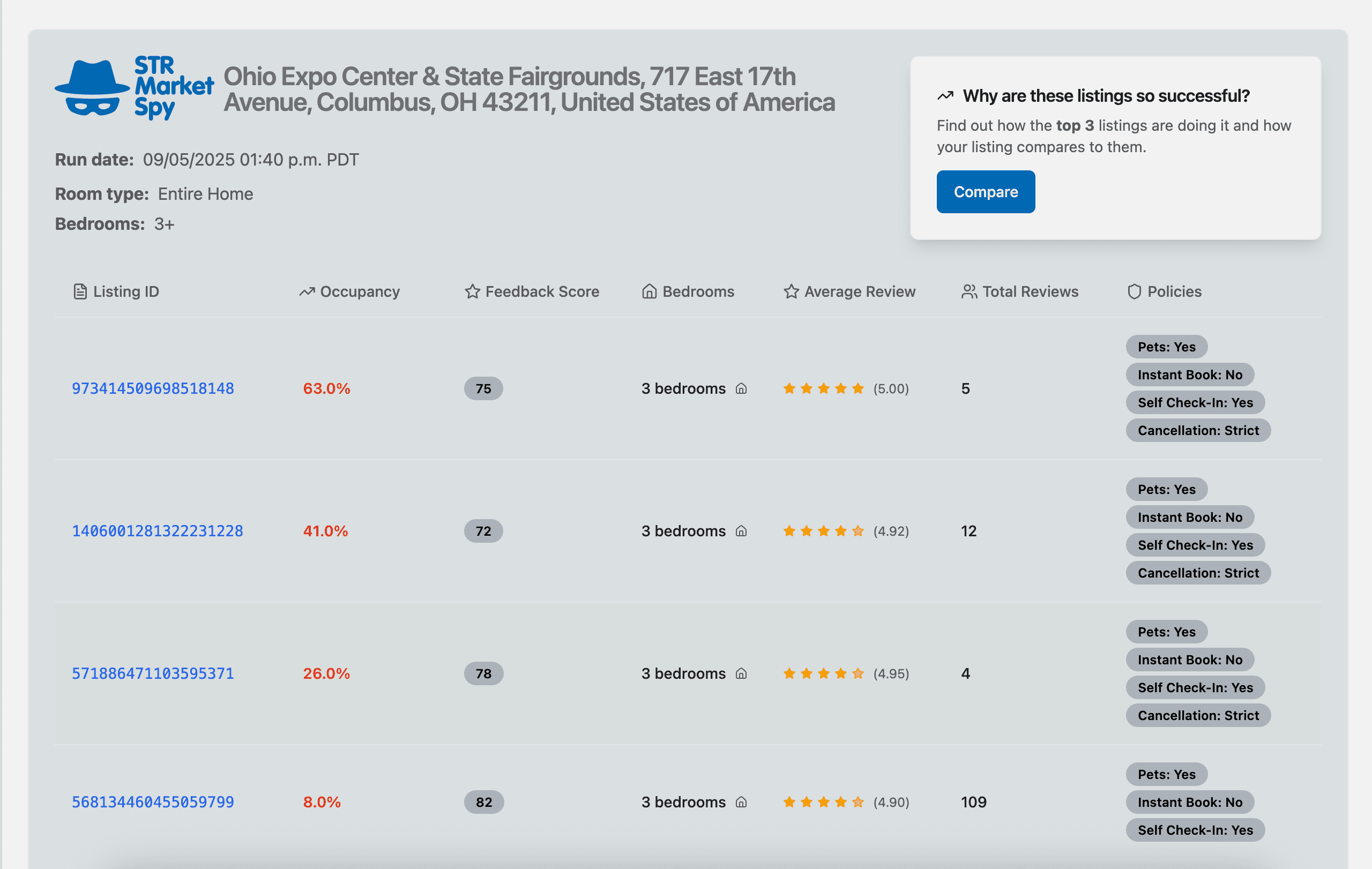Click the feedback score pill showing 75
Image resolution: width=1372 pixels, height=869 pixels.
pyautogui.click(x=483, y=388)
